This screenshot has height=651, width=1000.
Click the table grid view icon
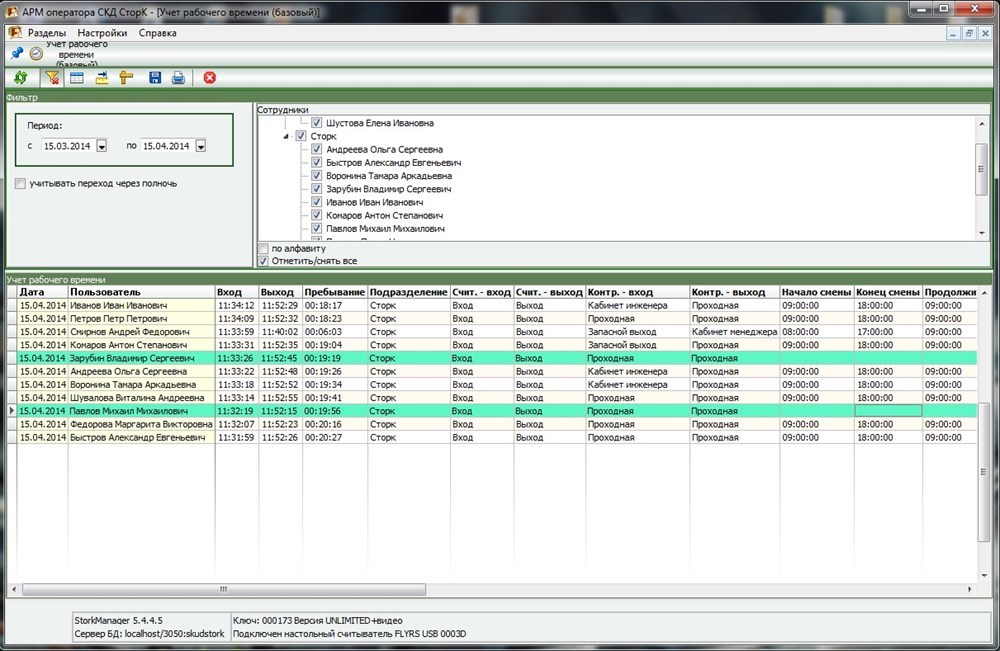point(77,78)
